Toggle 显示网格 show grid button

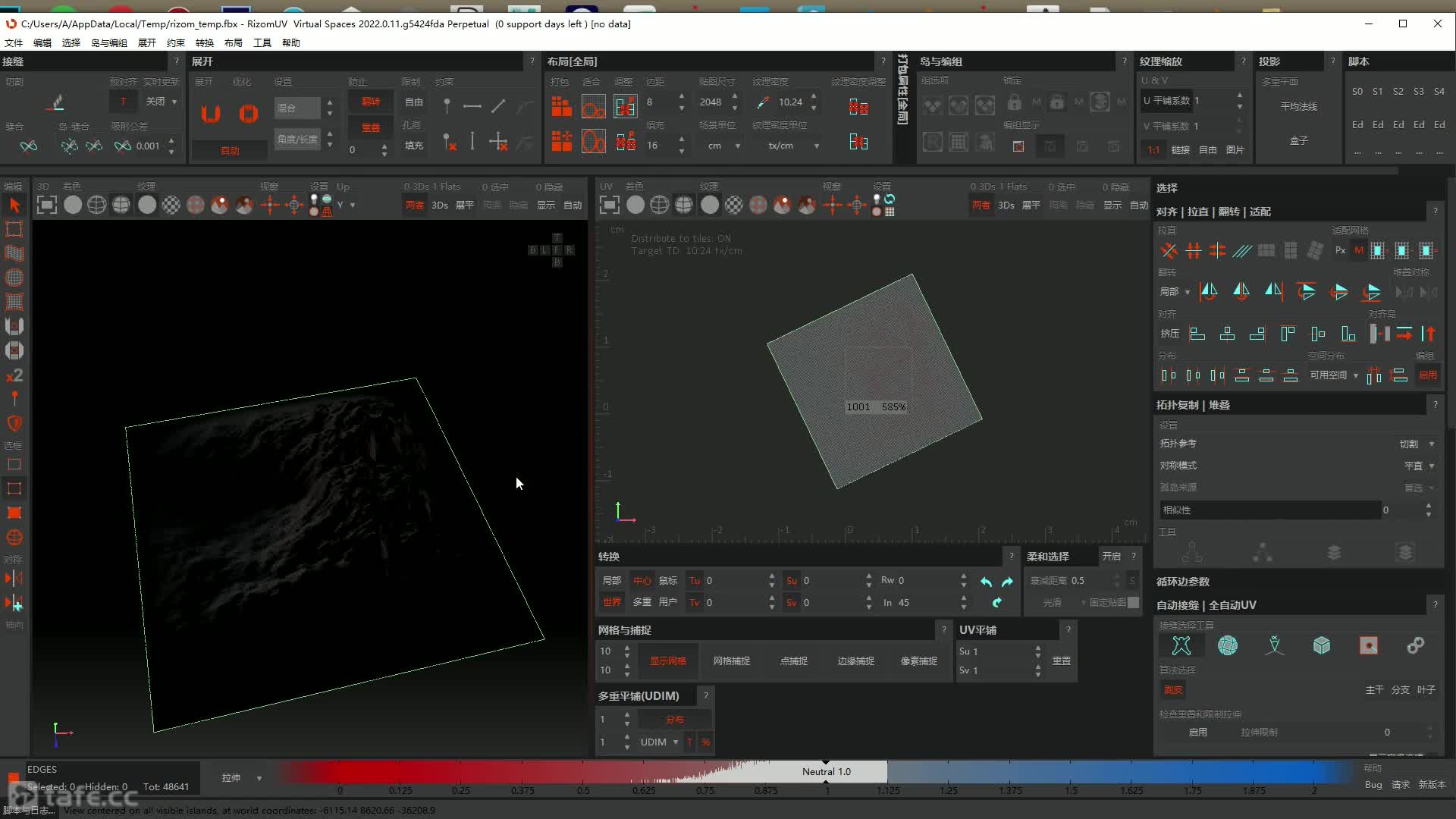[x=667, y=661]
